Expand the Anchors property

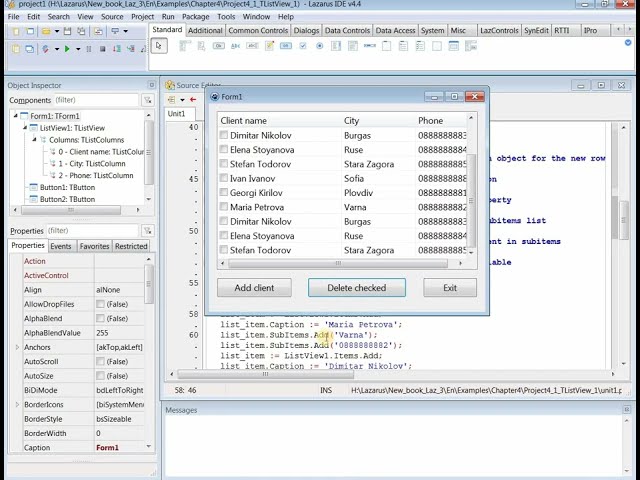tap(17, 347)
